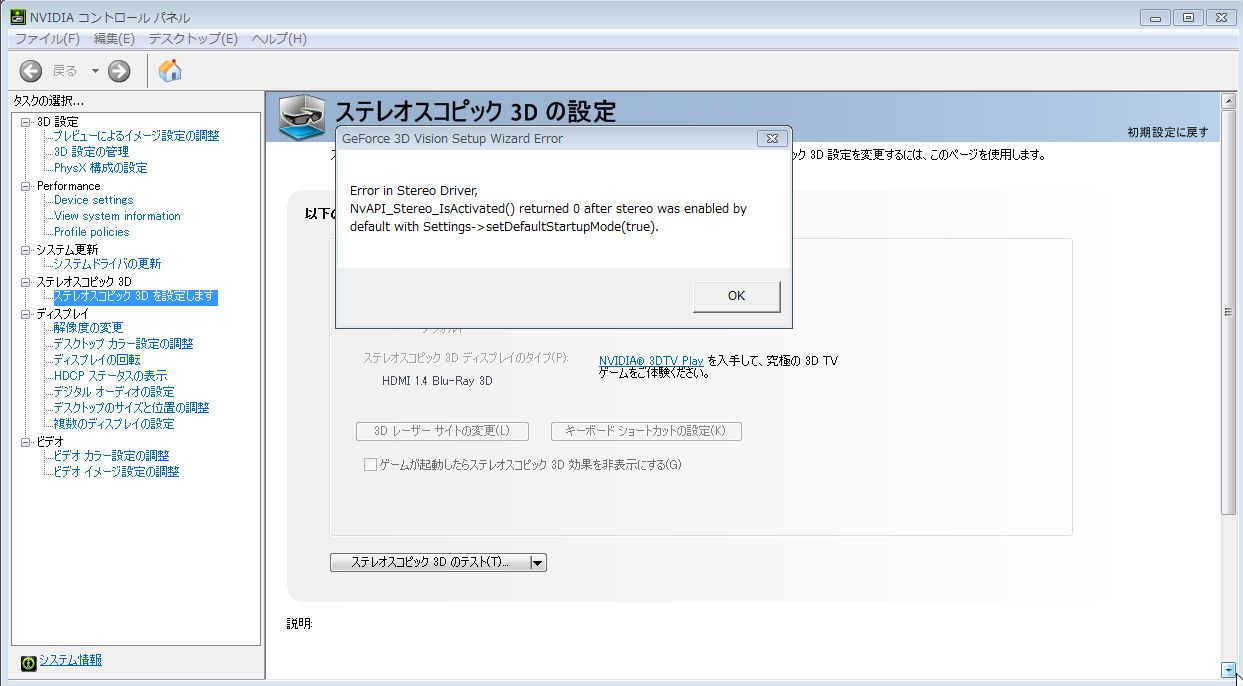Select 3D 設定の管理 item
This screenshot has width=1243, height=686.
pos(91,152)
